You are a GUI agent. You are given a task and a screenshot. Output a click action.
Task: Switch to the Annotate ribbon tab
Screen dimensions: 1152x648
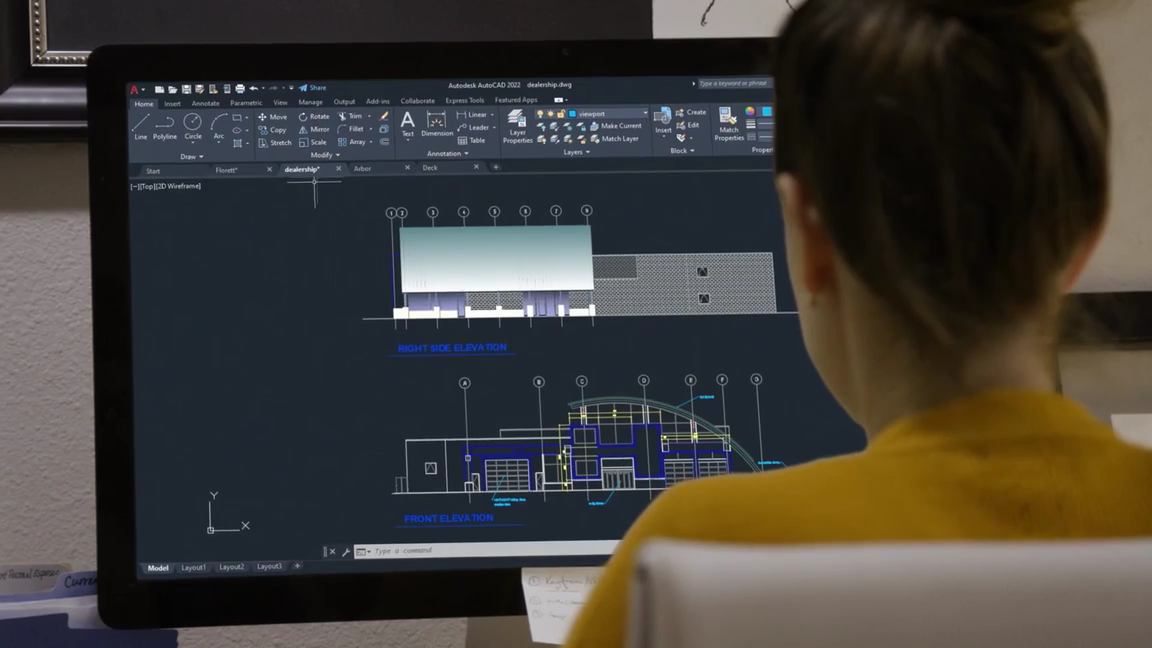pyautogui.click(x=205, y=104)
